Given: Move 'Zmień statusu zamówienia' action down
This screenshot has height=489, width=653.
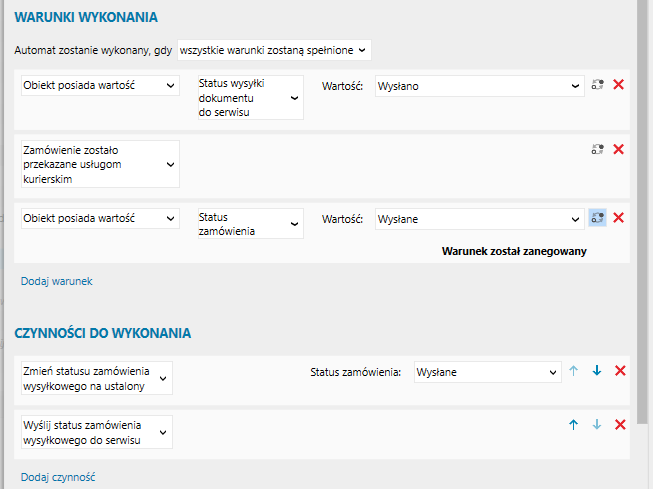Looking at the screenshot, I should pyautogui.click(x=596, y=371).
